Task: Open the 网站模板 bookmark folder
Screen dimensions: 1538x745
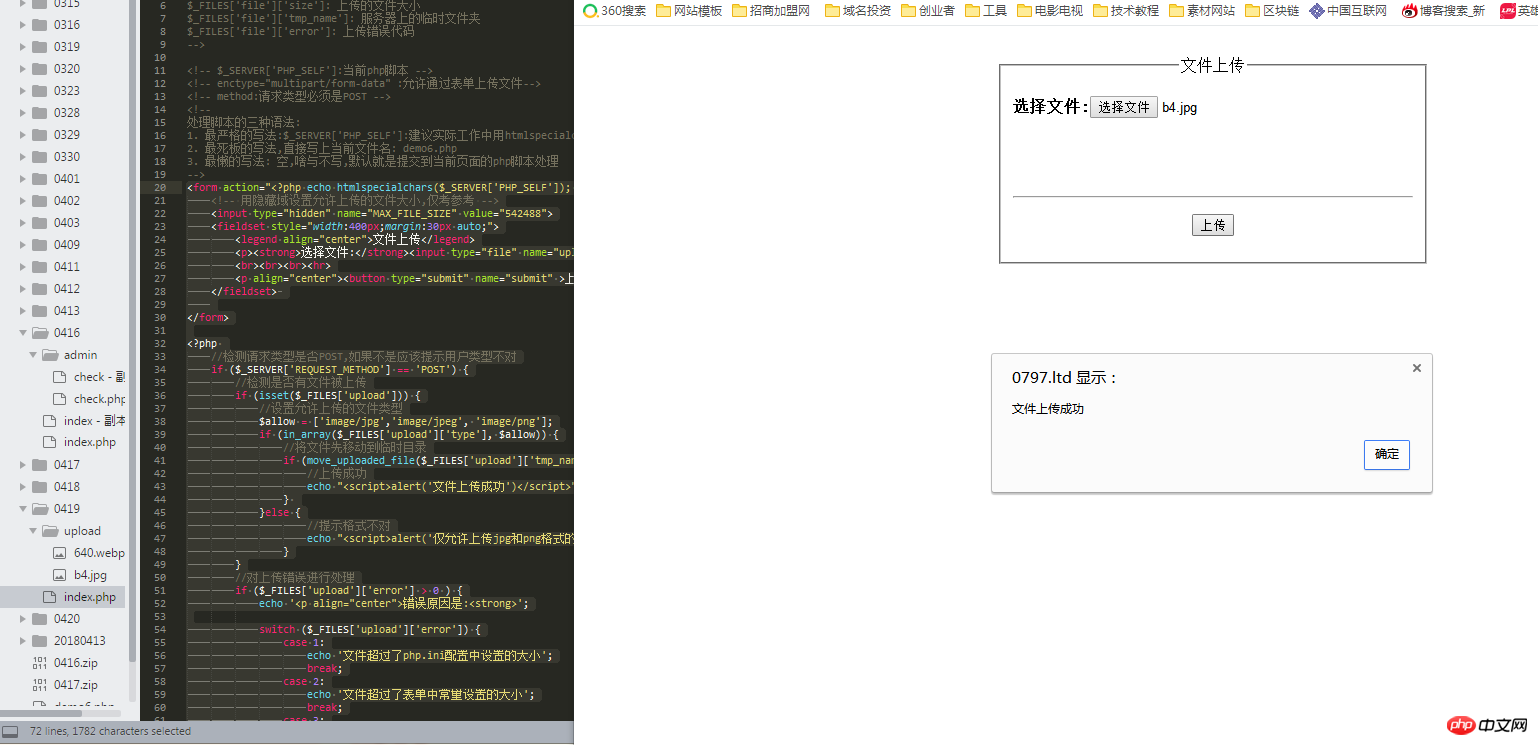Action: coord(688,11)
